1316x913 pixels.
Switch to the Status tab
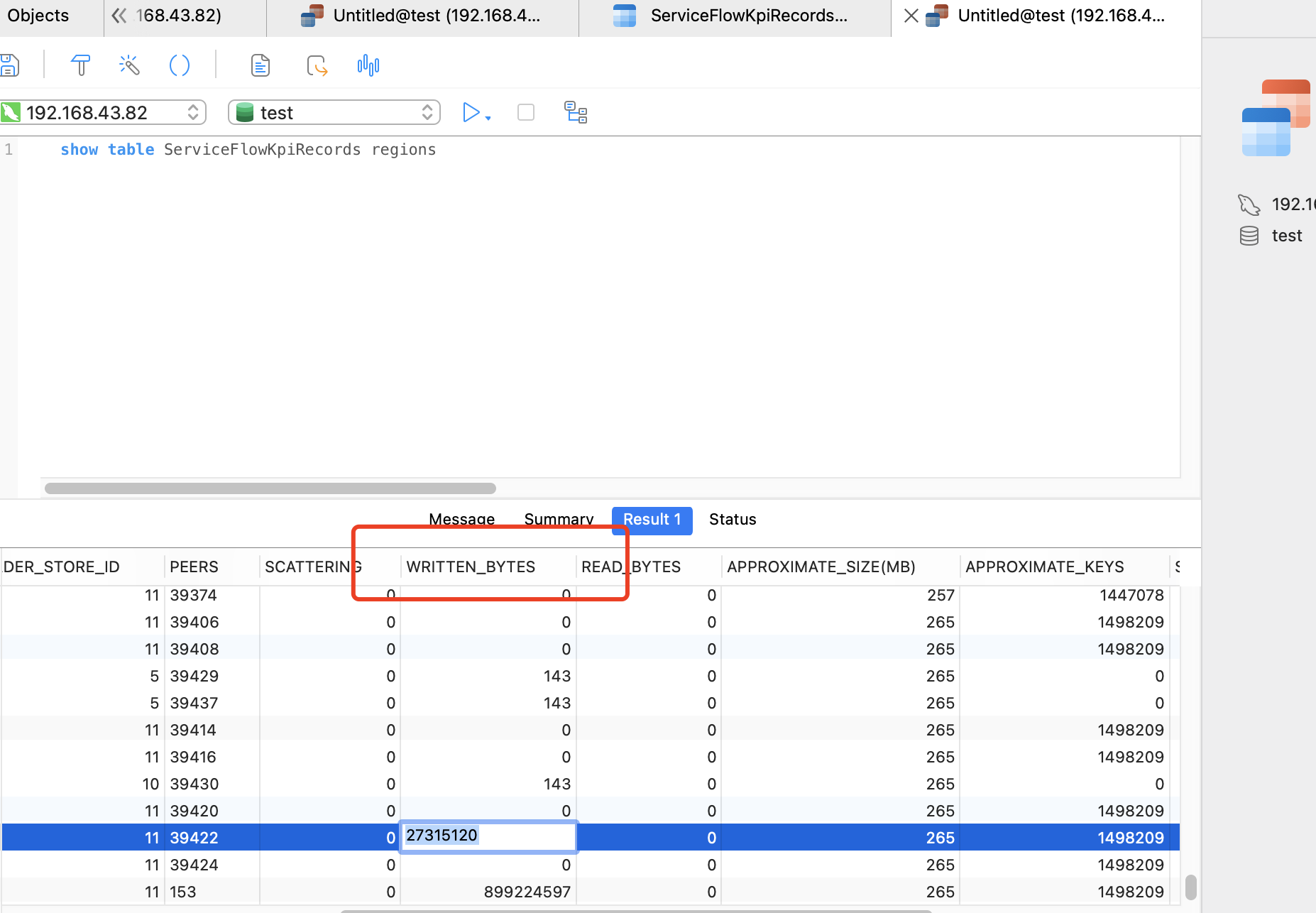click(732, 520)
